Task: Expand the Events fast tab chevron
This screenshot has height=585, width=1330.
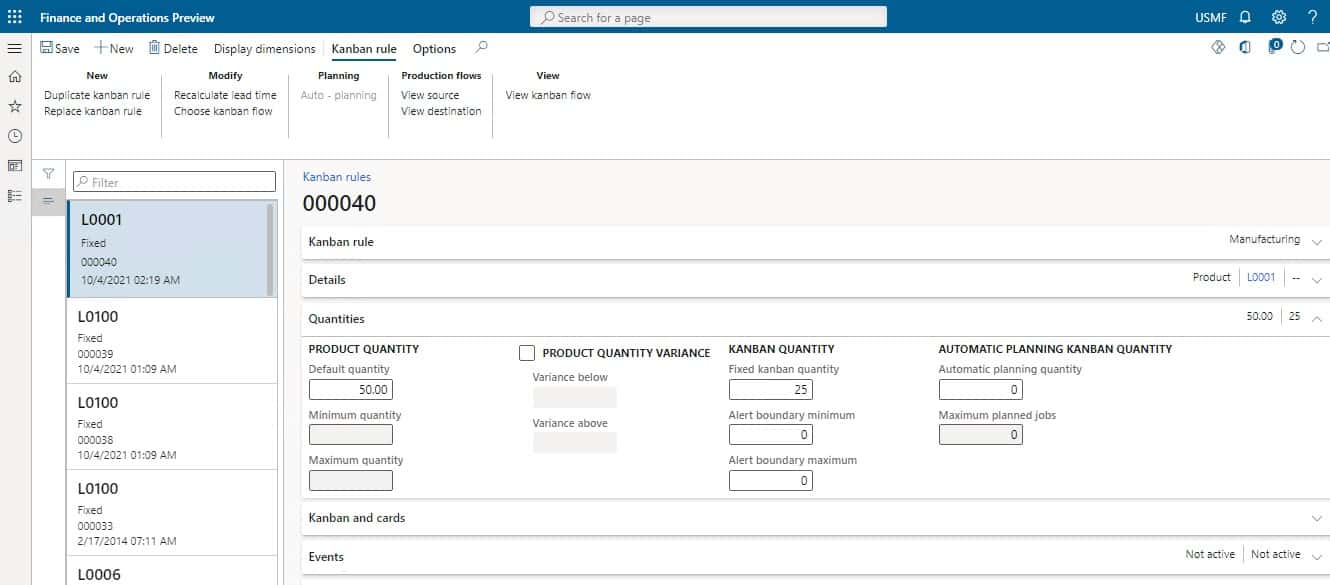Action: (x=1316, y=557)
